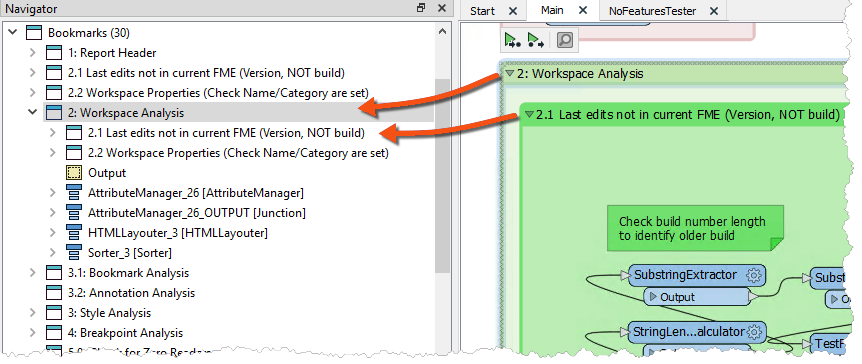Viewport: 862px width, 364px height.
Task: Click the AttributeManager_26_OUTPUT junction icon
Action: (x=74, y=213)
